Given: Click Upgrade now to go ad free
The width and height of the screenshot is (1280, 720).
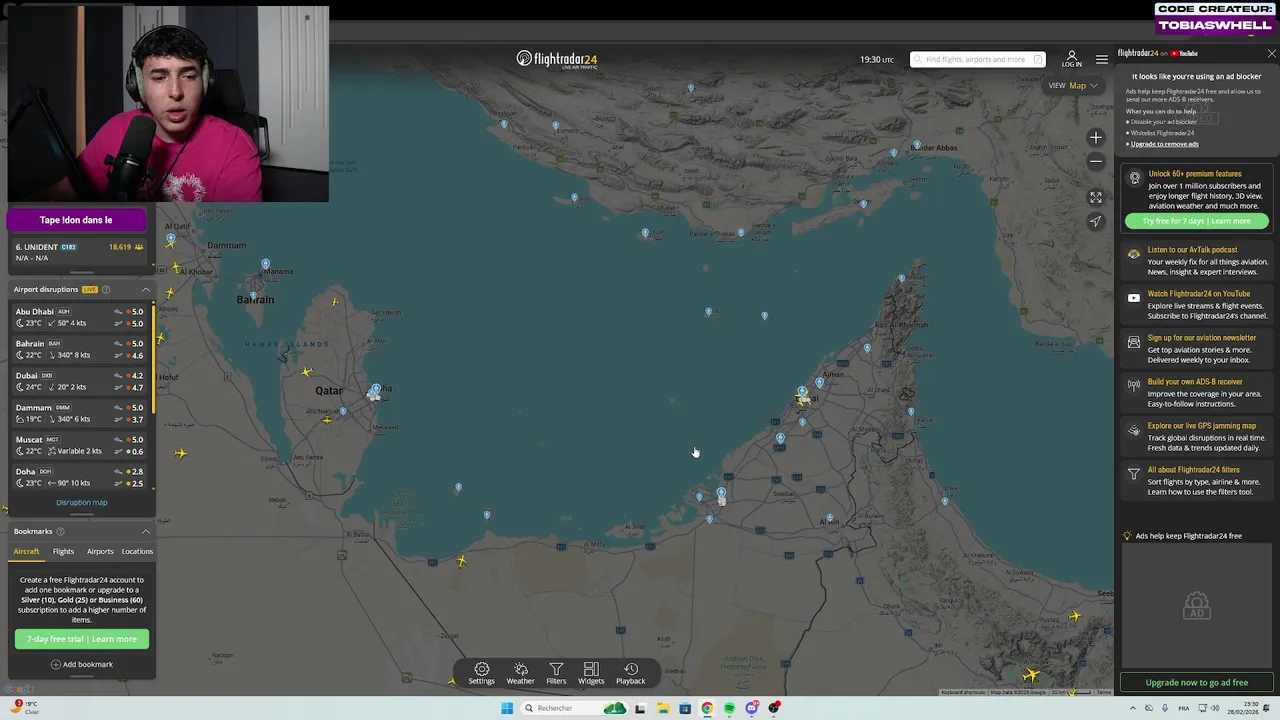Looking at the screenshot, I should [x=1196, y=683].
